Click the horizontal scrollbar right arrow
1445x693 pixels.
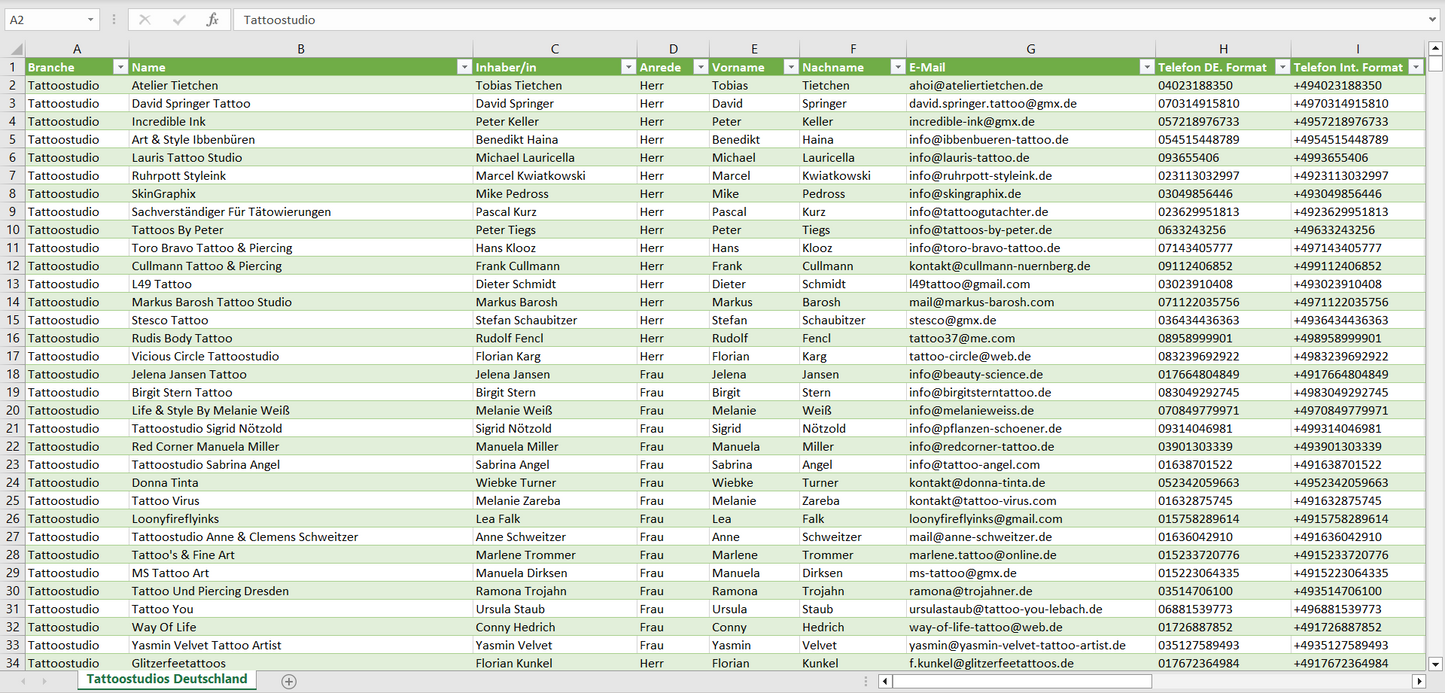coord(1418,681)
